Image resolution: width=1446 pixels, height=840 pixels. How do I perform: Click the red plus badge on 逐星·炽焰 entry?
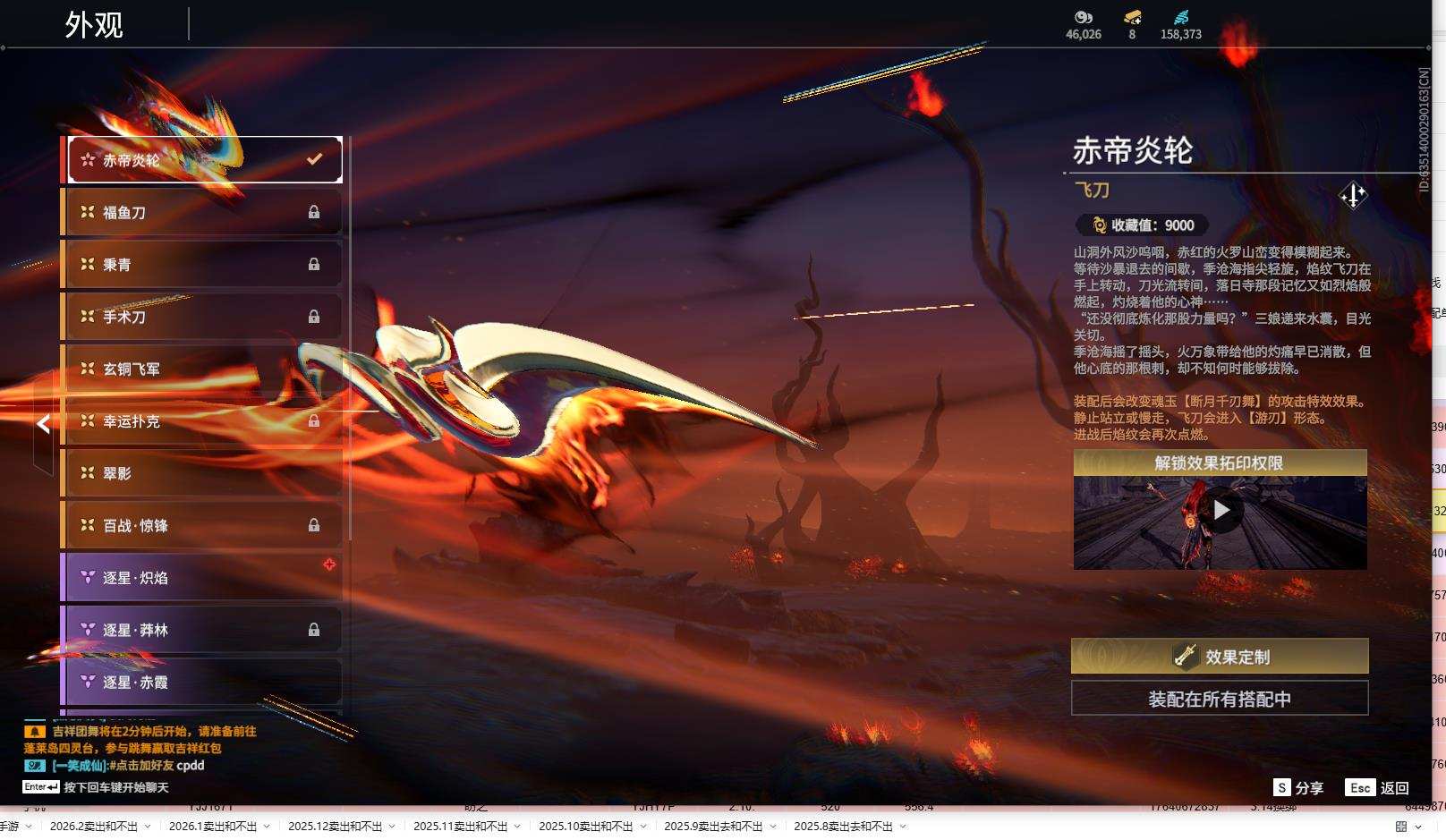click(x=329, y=564)
